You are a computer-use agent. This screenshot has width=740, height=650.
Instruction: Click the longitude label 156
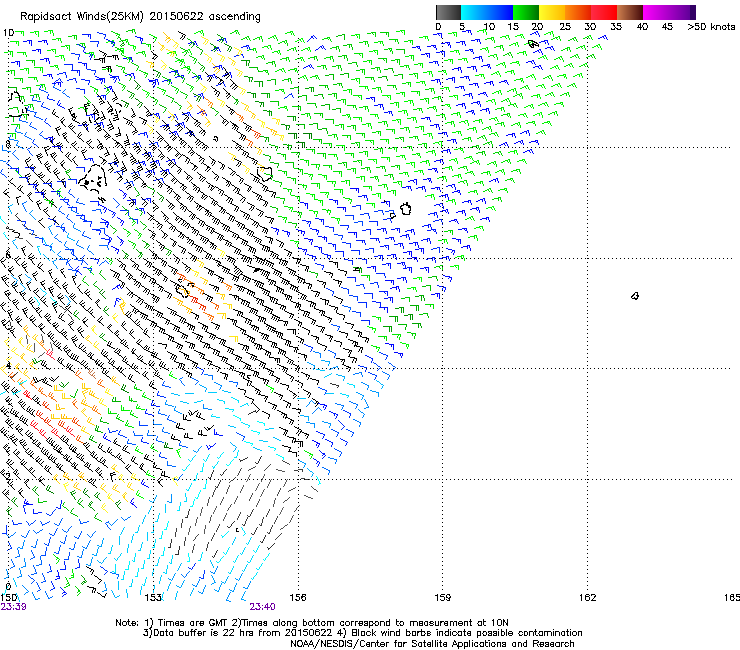click(x=298, y=598)
